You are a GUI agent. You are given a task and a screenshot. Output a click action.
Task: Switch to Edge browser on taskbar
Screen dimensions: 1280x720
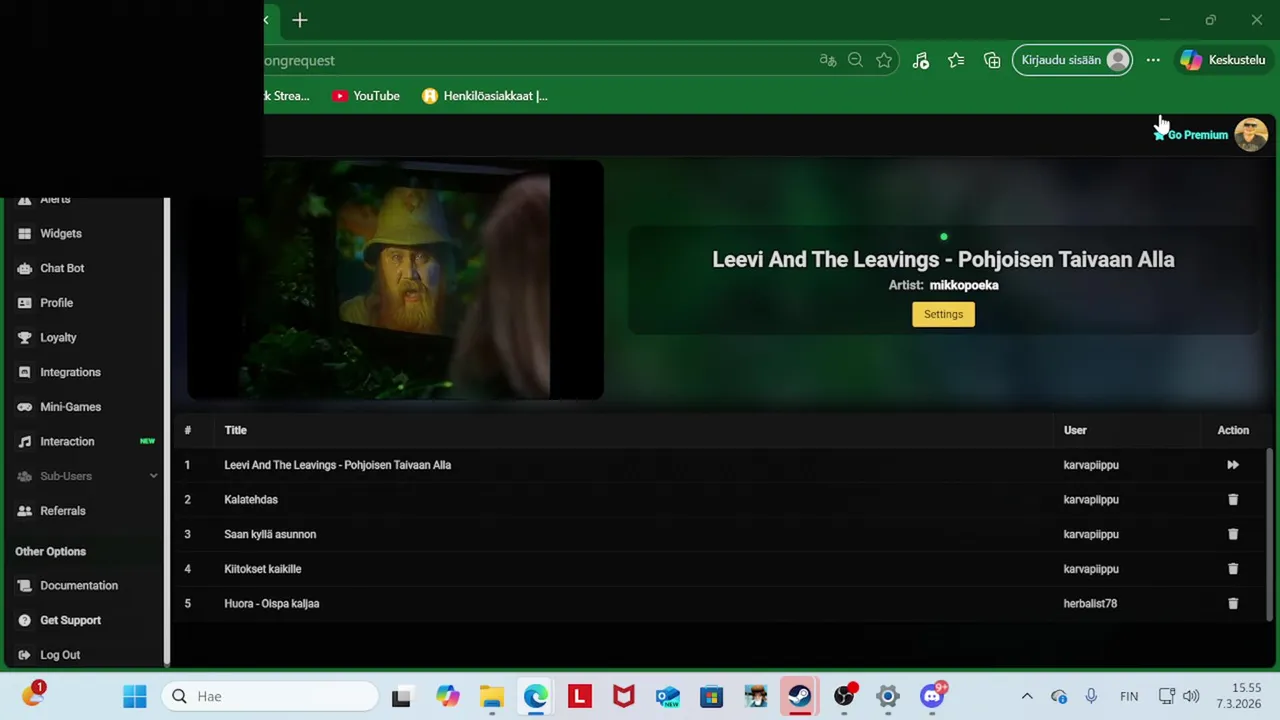(x=535, y=696)
